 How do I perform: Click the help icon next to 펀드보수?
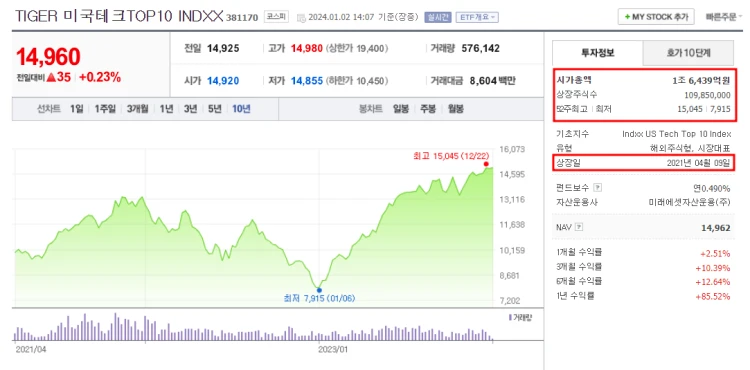pyautogui.click(x=597, y=187)
